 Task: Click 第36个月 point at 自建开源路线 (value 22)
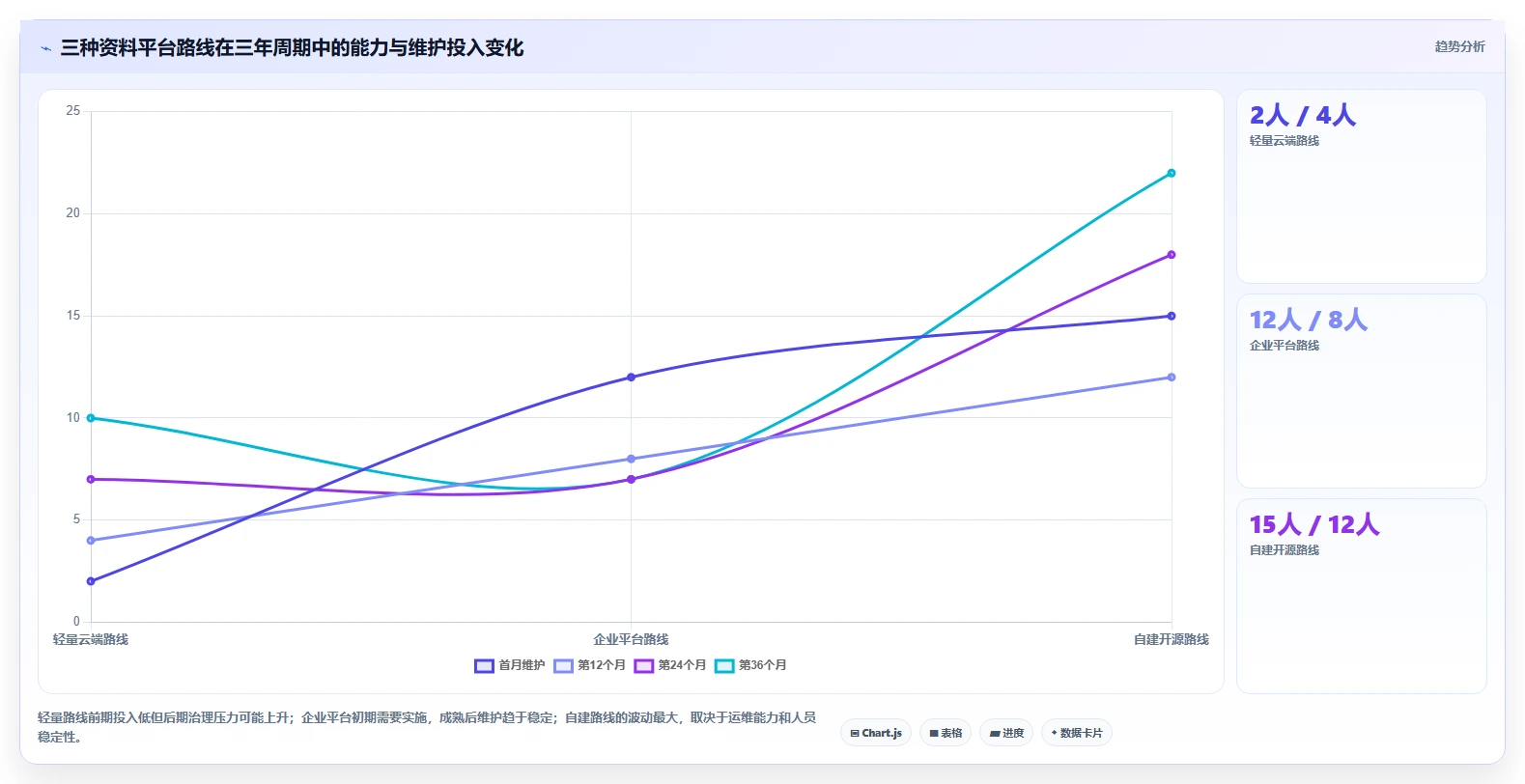pos(1172,173)
